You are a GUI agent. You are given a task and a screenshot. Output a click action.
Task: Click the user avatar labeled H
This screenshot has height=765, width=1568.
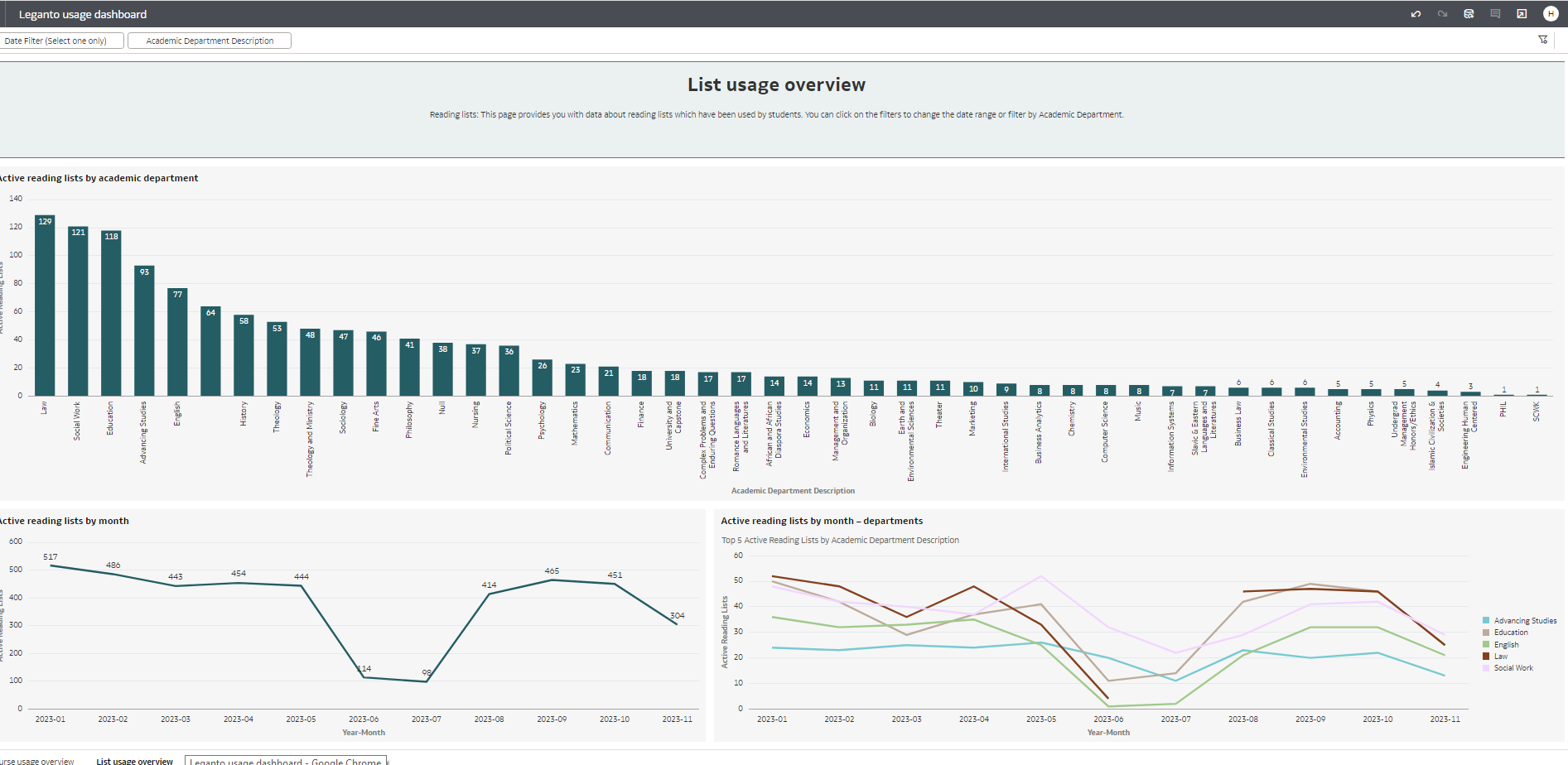tap(1551, 14)
